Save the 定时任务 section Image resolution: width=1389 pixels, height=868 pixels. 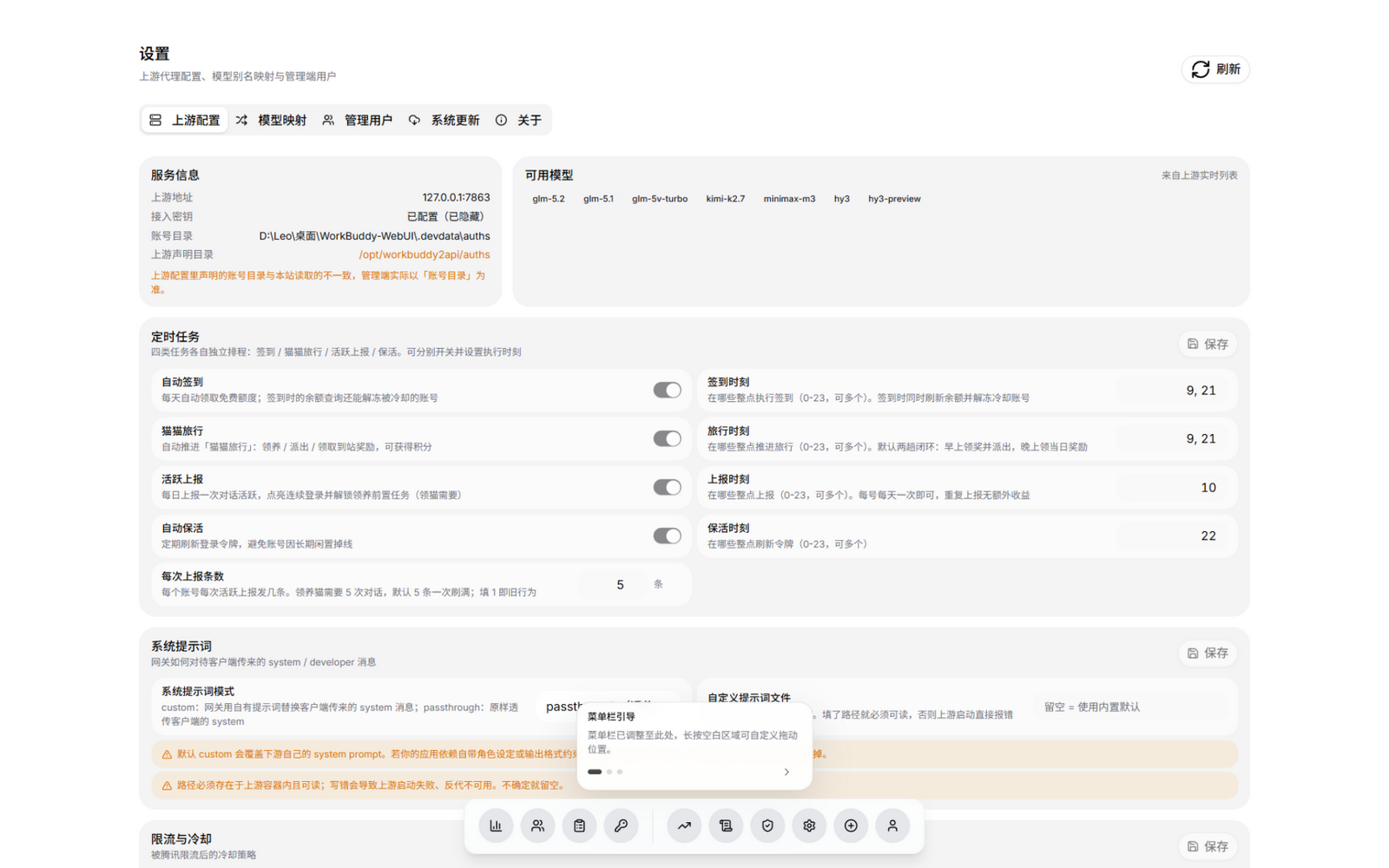click(x=1208, y=344)
